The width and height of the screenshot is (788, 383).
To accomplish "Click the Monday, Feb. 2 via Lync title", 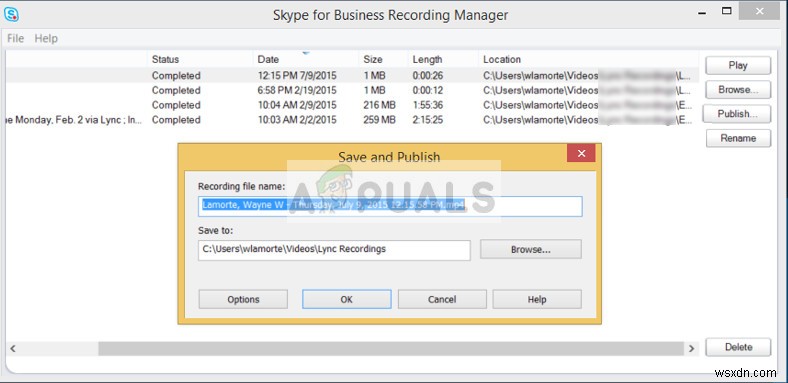I will pyautogui.click(x=73, y=120).
